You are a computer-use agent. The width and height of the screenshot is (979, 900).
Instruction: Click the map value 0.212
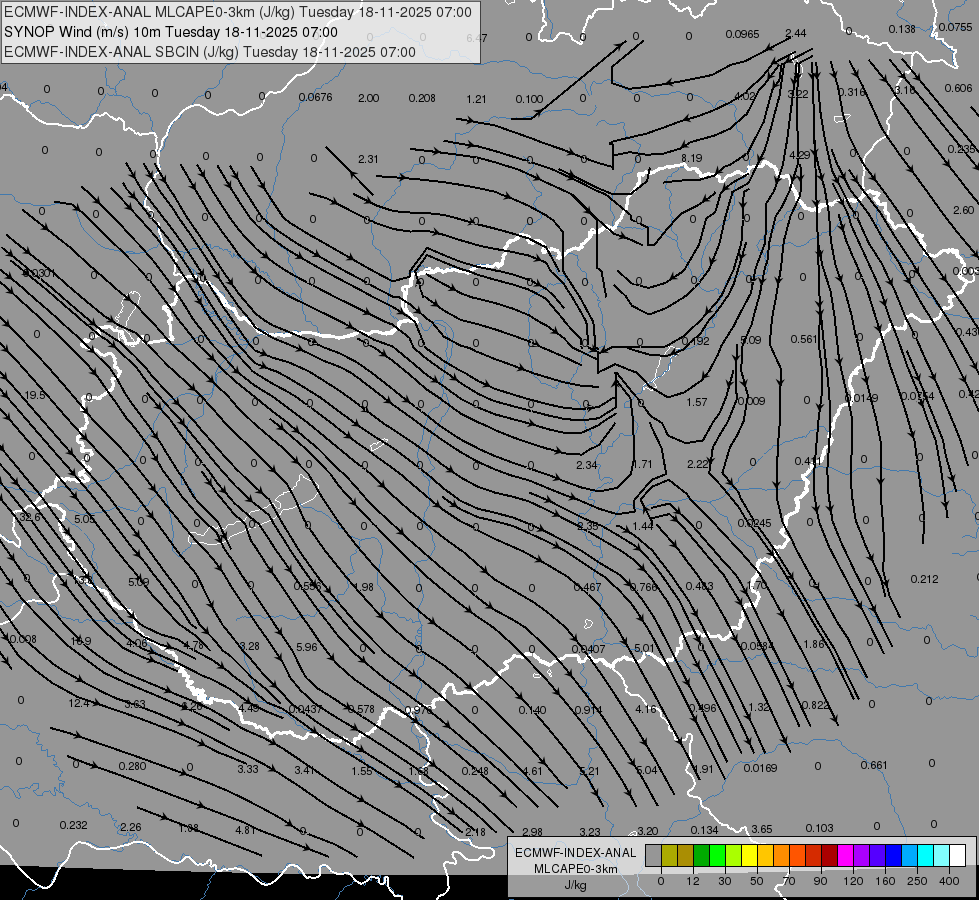click(x=924, y=579)
